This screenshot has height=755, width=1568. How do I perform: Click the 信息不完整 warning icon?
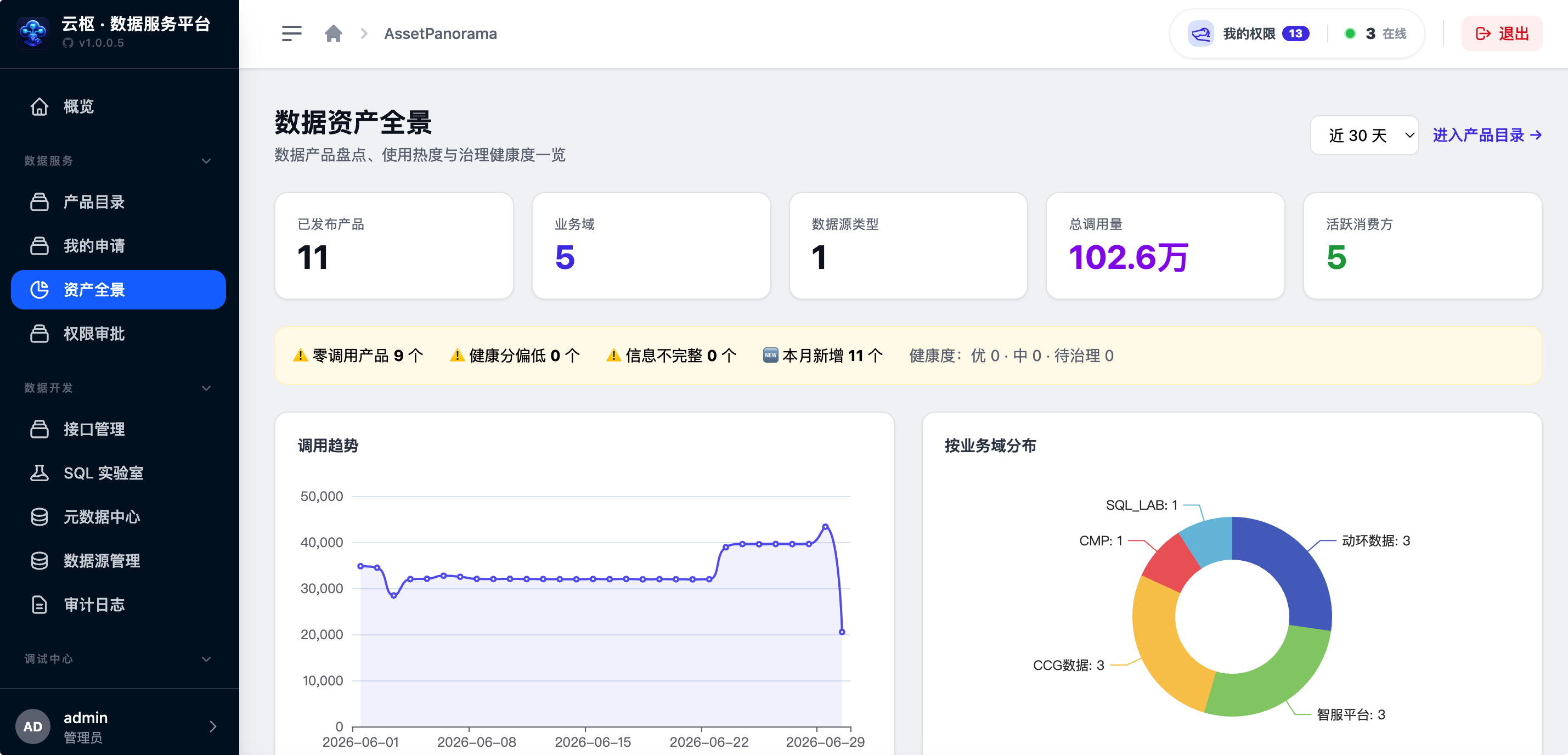(x=613, y=356)
